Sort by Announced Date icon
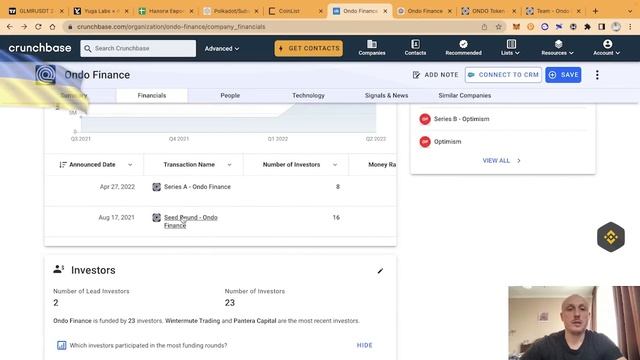 [62, 164]
